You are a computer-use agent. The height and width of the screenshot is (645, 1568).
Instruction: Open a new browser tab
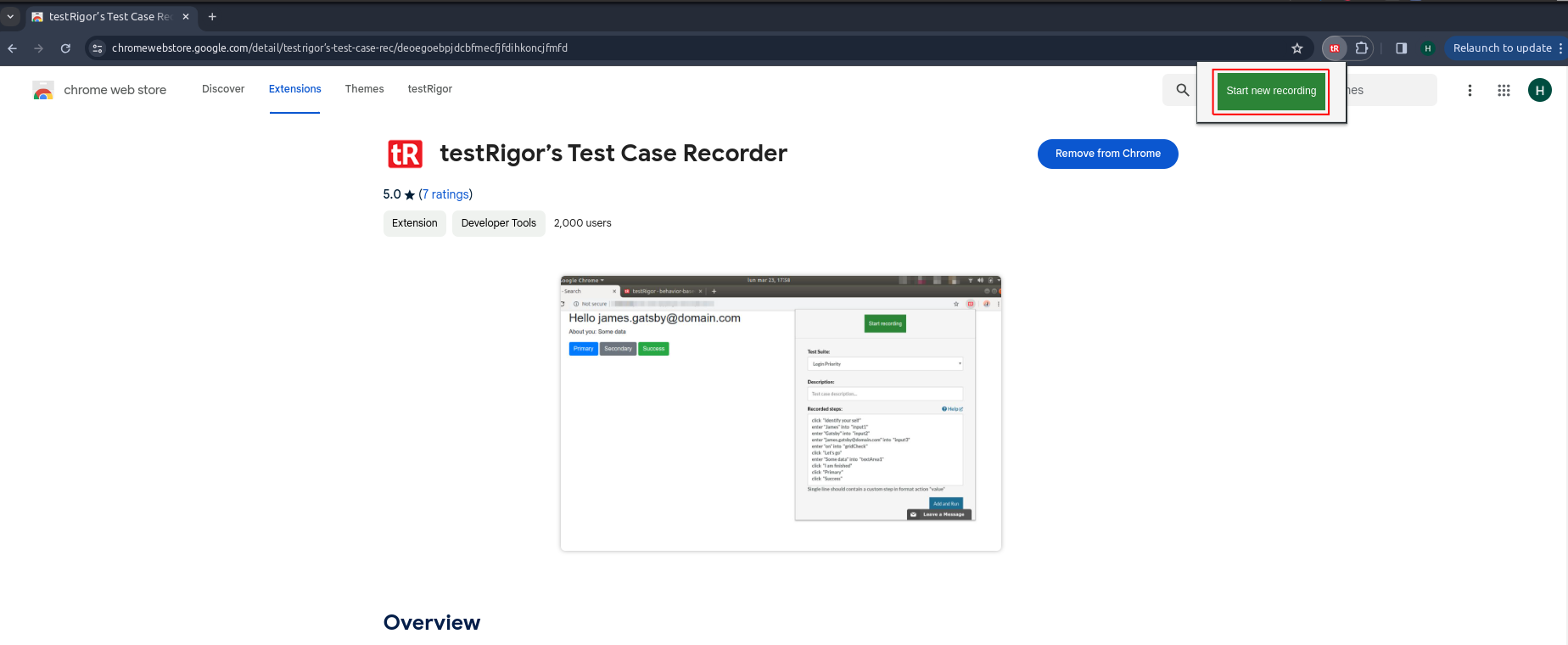click(212, 16)
